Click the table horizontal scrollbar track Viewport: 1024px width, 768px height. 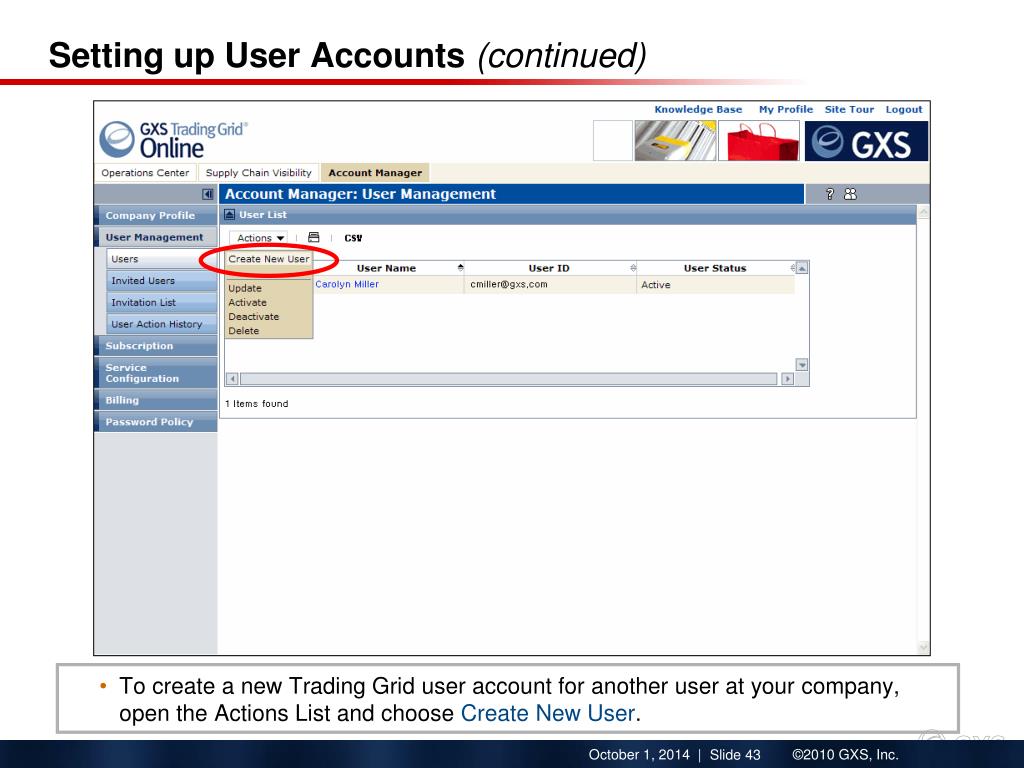[509, 379]
